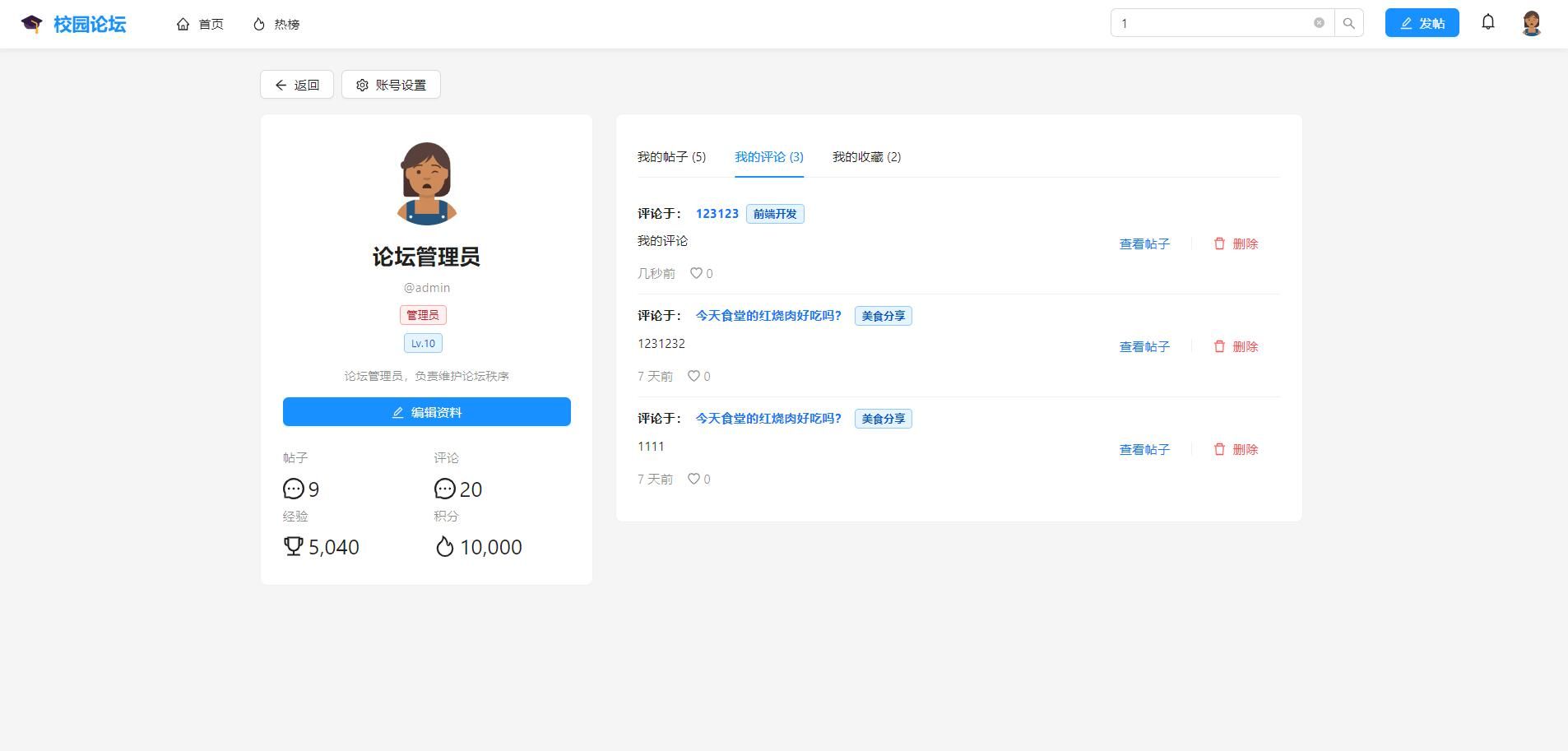Switch to the 我的帖子 tab
This screenshot has height=751, width=1568.
pos(672,156)
